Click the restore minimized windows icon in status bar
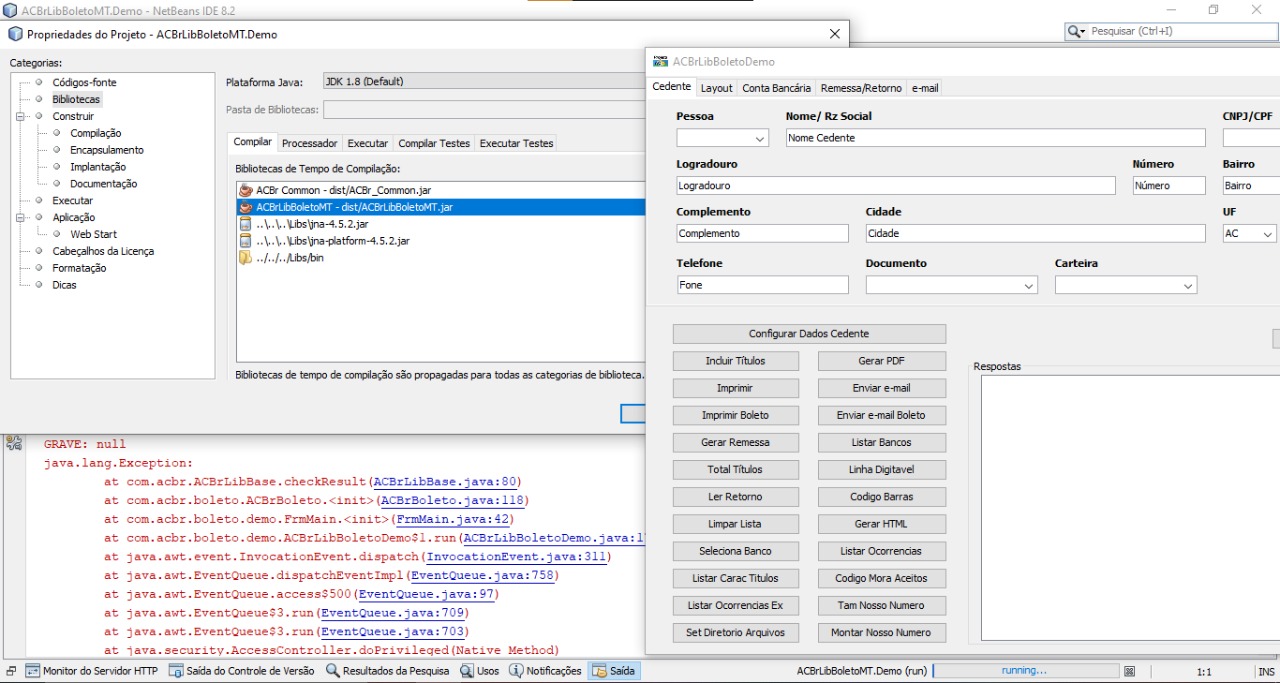Image resolution: width=1280 pixels, height=683 pixels. 11,671
